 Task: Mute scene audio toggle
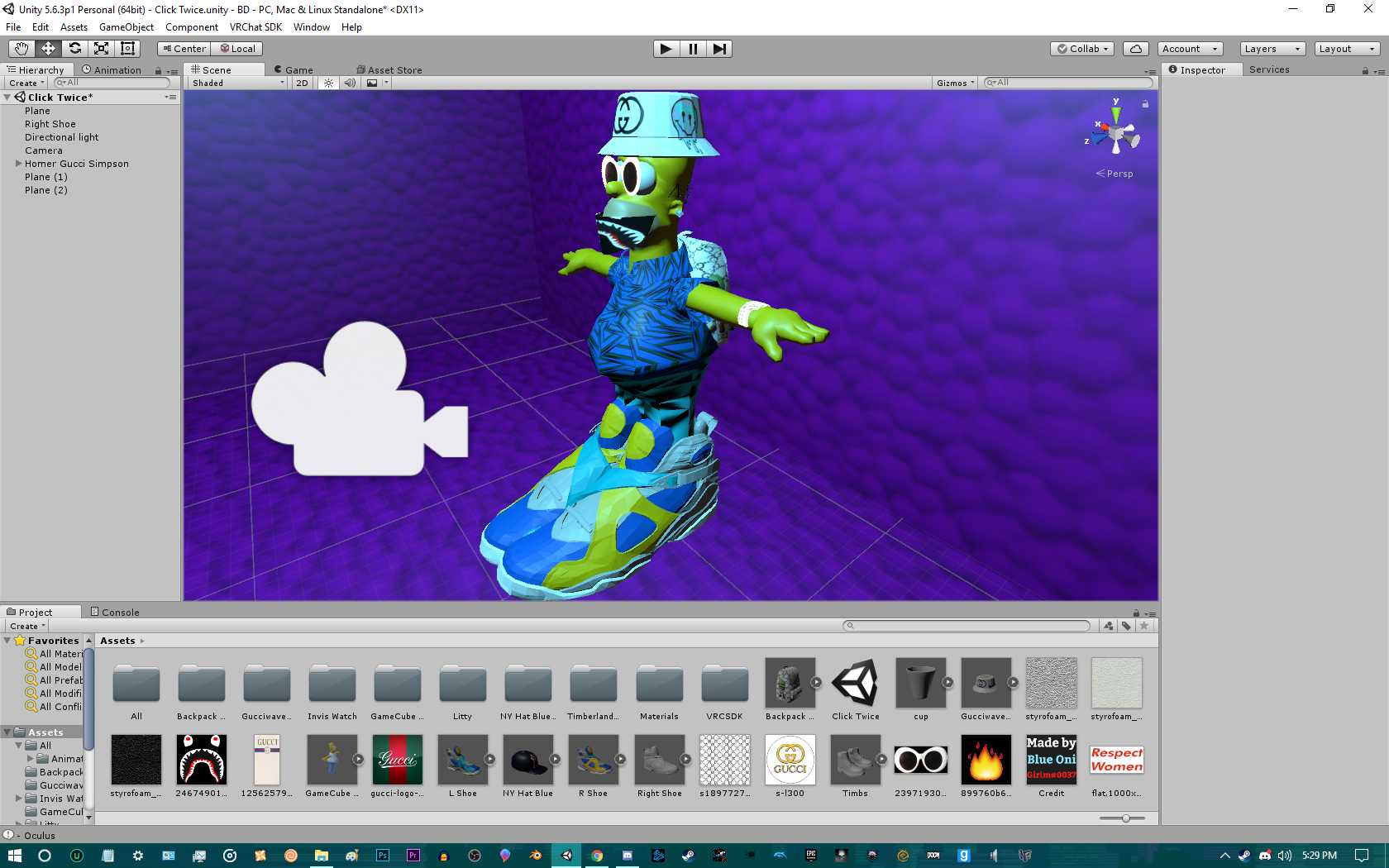coord(350,83)
